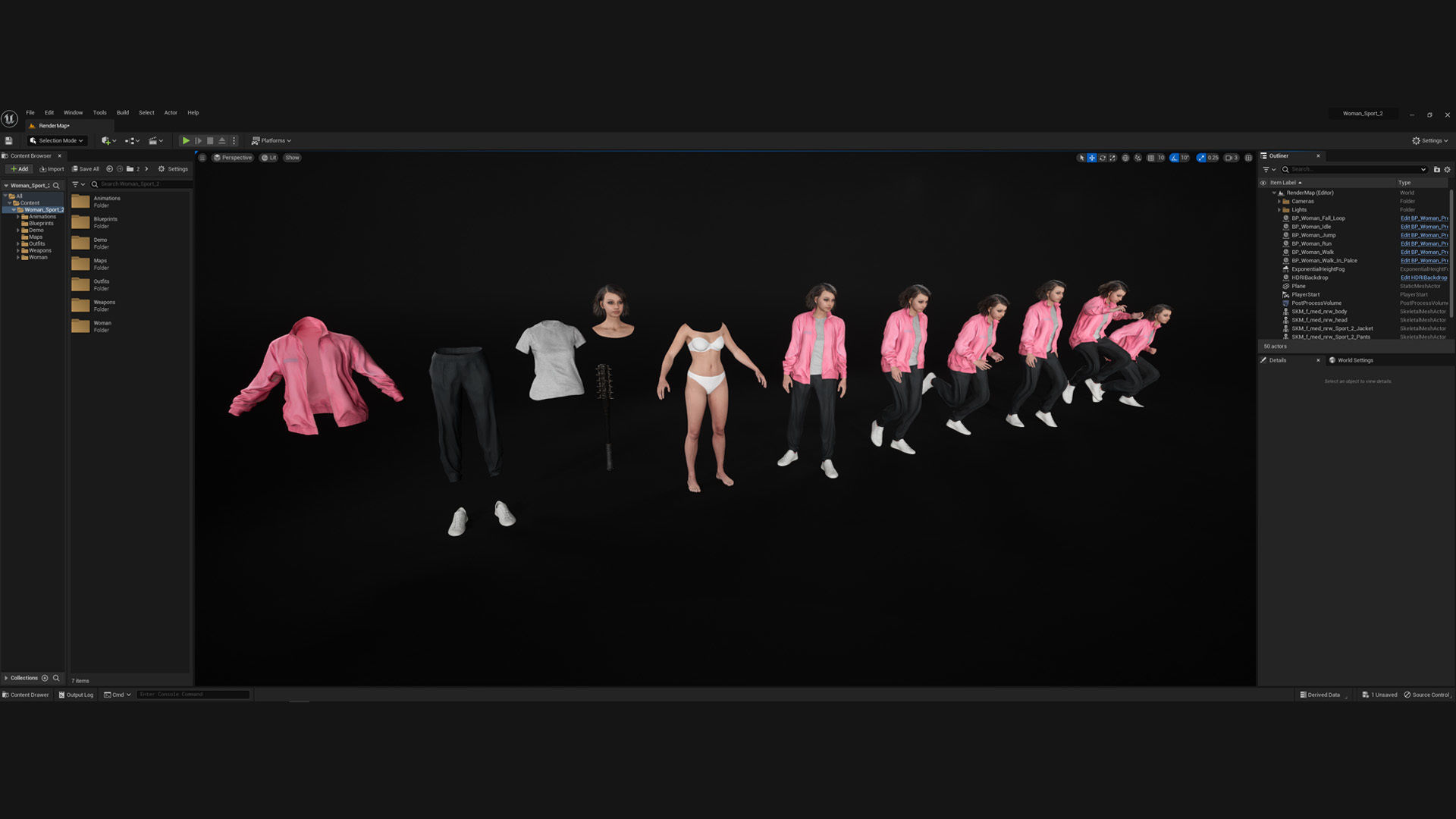The image size is (1456, 819).
Task: Open the File menu
Action: click(30, 112)
